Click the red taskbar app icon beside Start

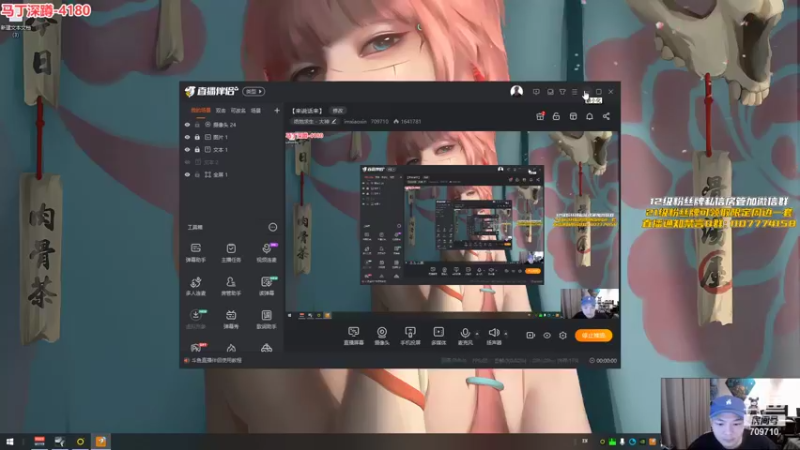[x=39, y=441]
